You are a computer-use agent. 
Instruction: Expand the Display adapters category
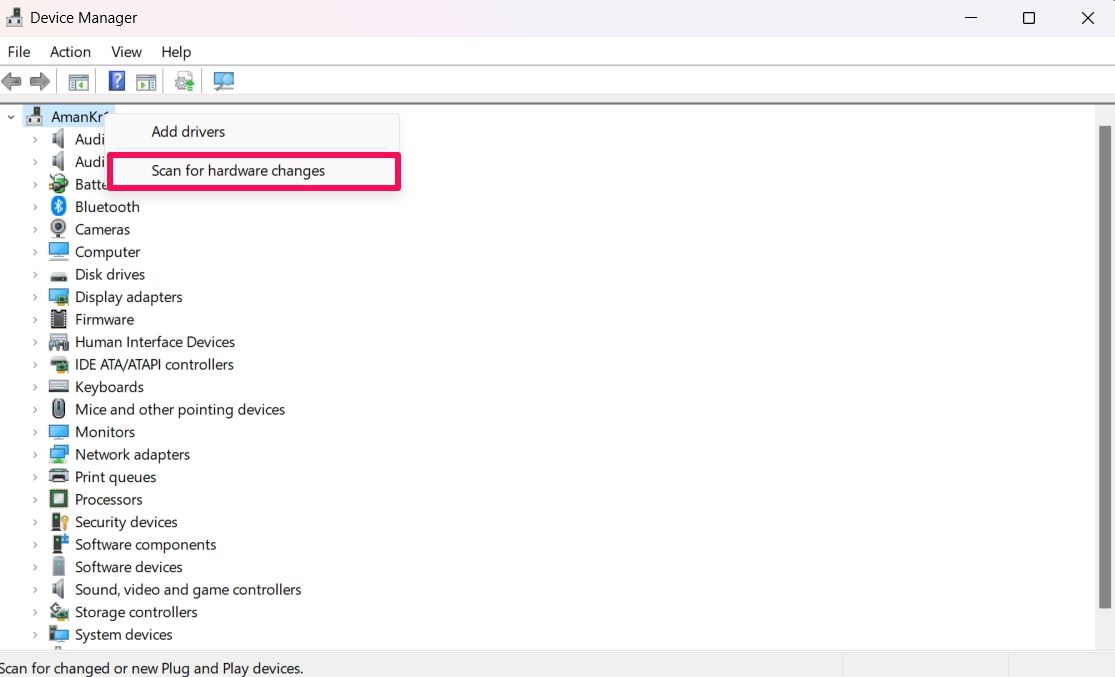tap(35, 297)
